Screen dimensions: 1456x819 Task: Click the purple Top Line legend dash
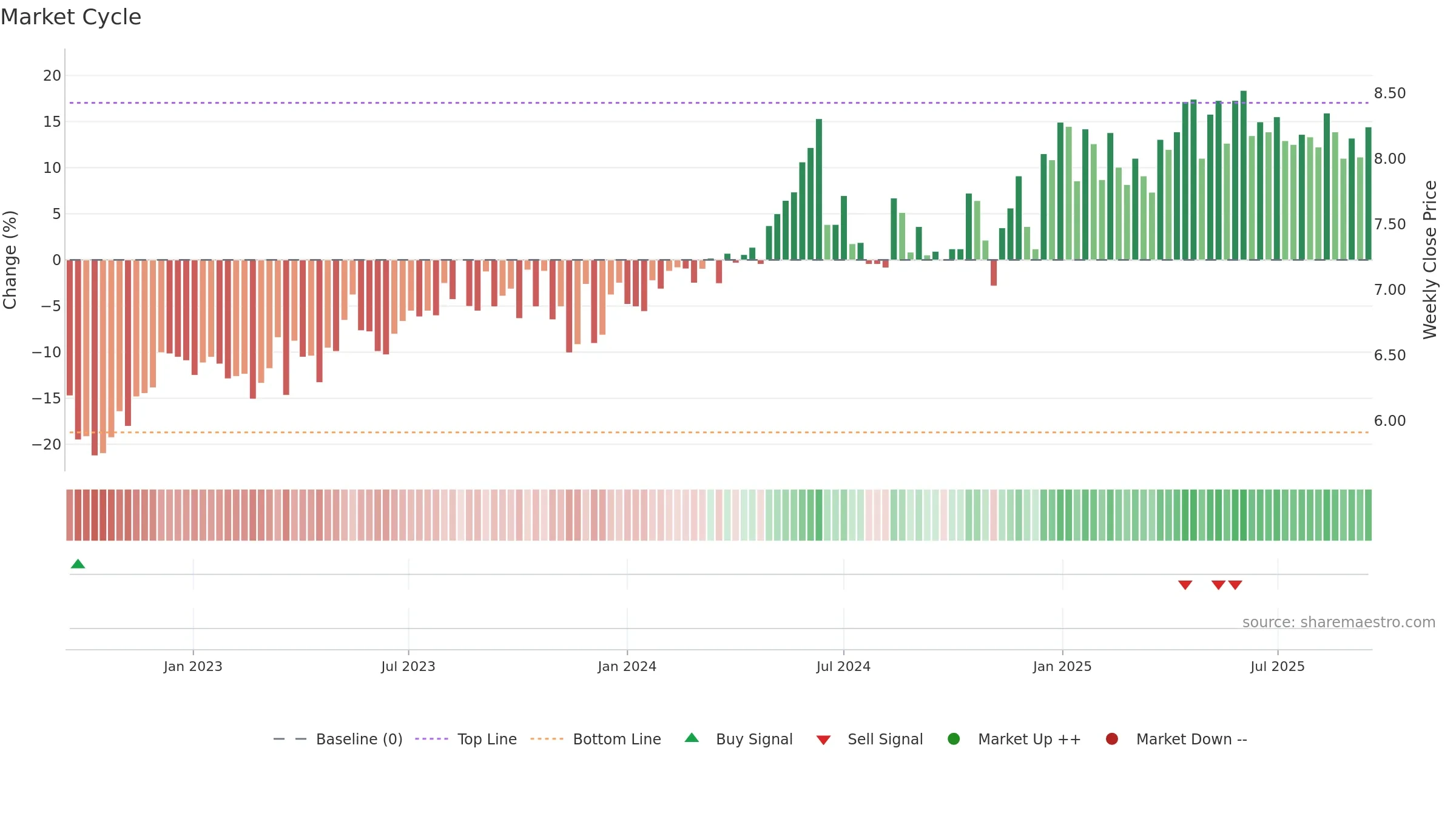tap(431, 739)
